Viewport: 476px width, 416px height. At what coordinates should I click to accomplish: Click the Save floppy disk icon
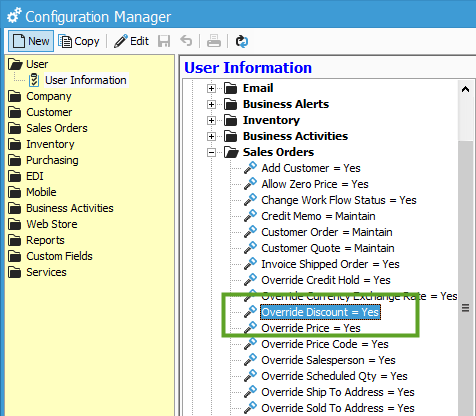tap(164, 41)
